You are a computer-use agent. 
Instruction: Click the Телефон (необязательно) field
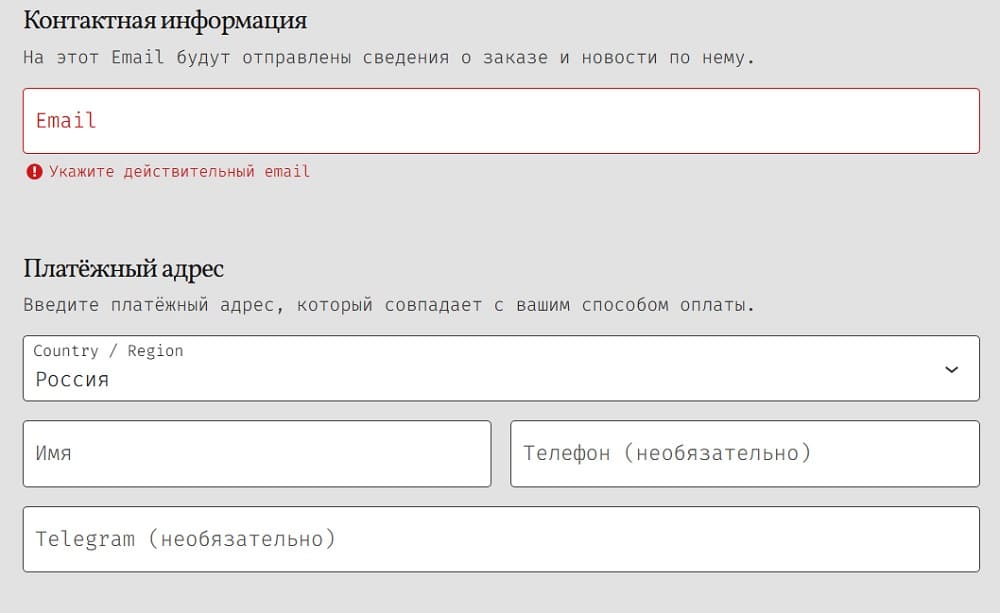pyautogui.click(x=745, y=454)
